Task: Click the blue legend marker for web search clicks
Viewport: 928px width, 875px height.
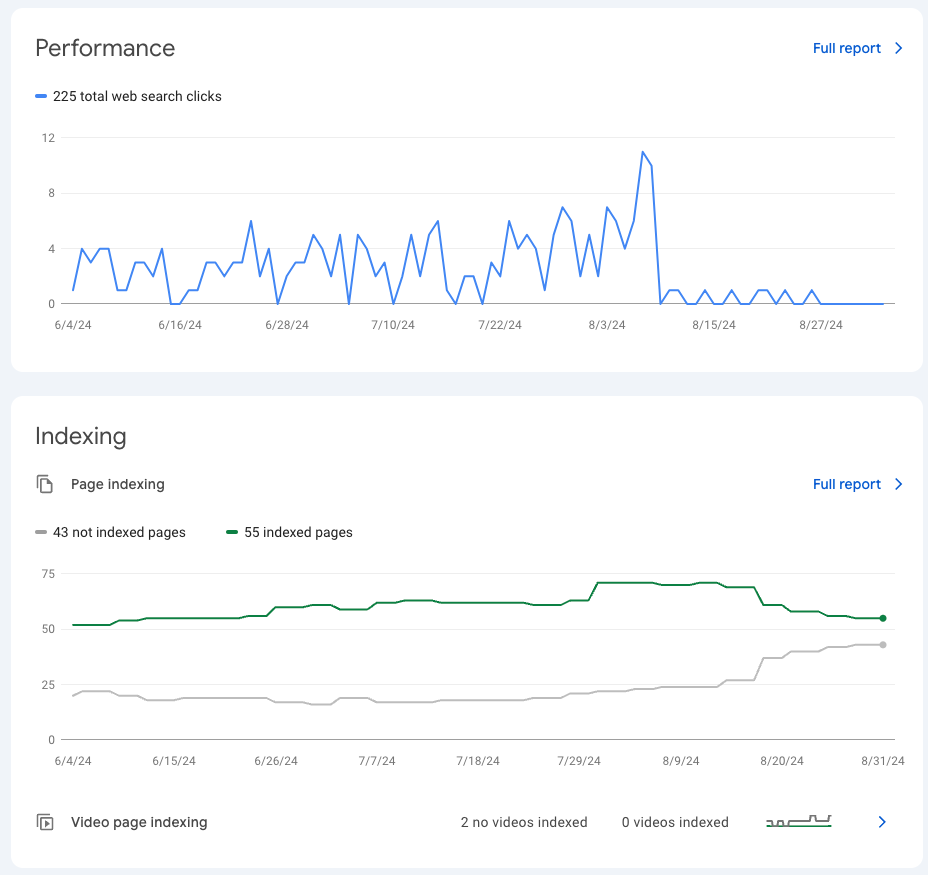Action: pyautogui.click(x=41, y=97)
